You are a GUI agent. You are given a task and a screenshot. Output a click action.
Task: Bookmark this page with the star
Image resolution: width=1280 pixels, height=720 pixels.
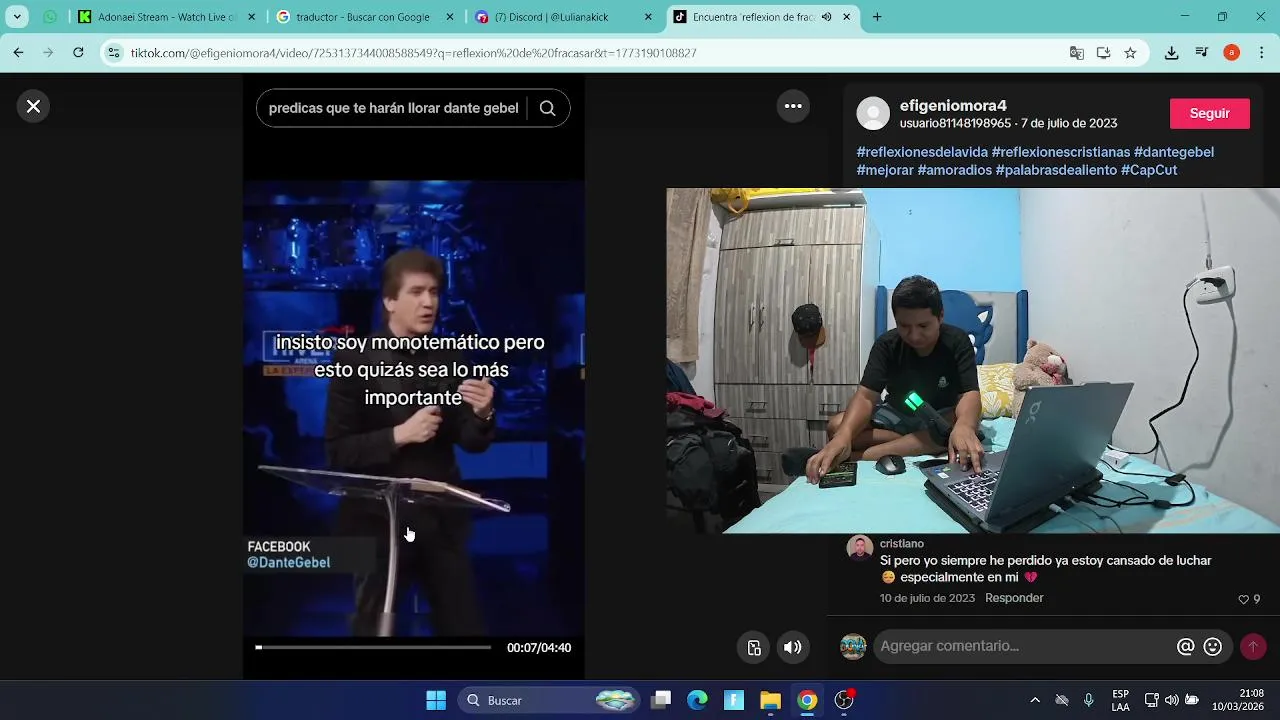[x=1131, y=53]
